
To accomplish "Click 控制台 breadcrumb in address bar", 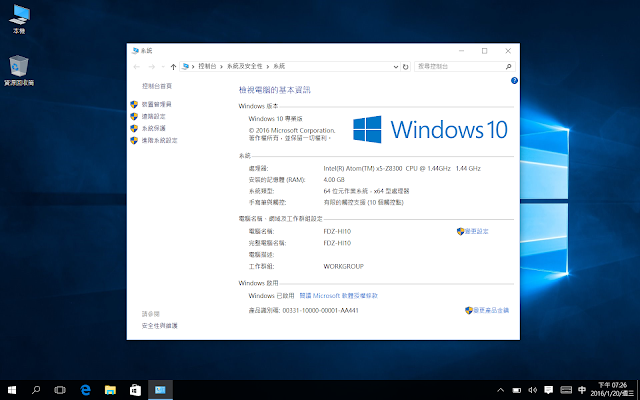I will [207, 66].
